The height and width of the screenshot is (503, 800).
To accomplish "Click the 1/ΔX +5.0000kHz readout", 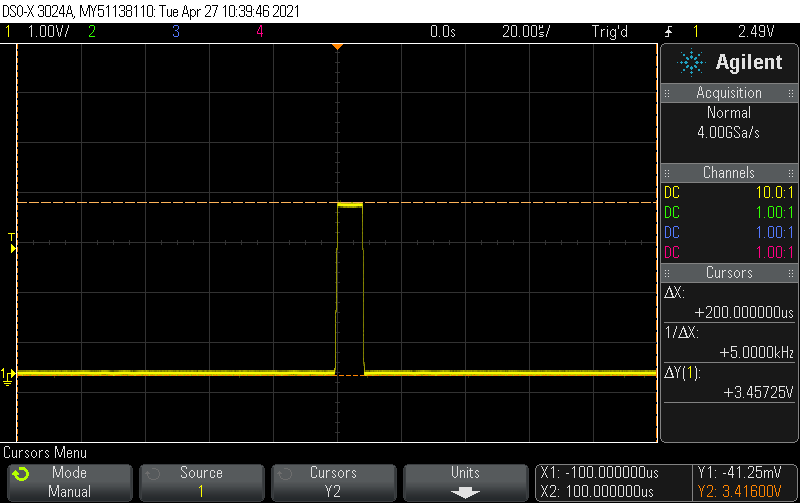I will point(729,343).
